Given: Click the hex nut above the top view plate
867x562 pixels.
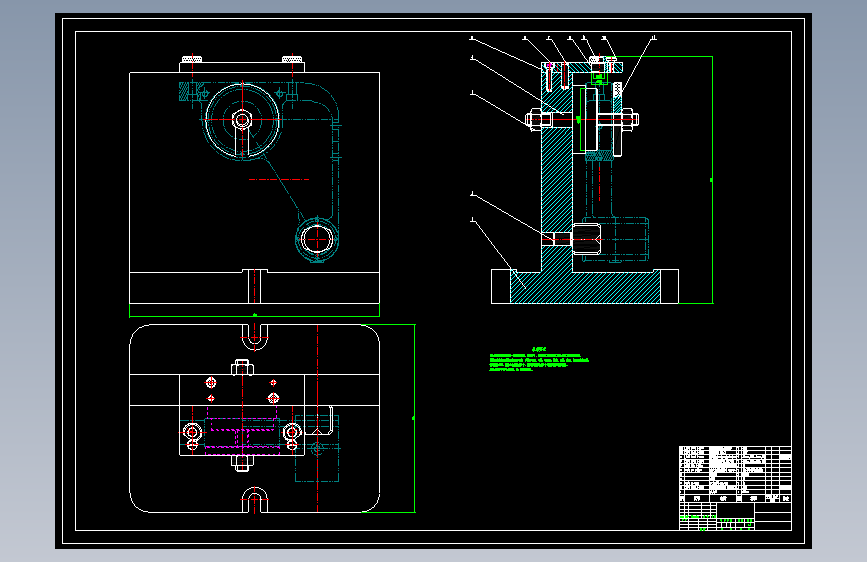Looking at the screenshot, I should [242, 367].
